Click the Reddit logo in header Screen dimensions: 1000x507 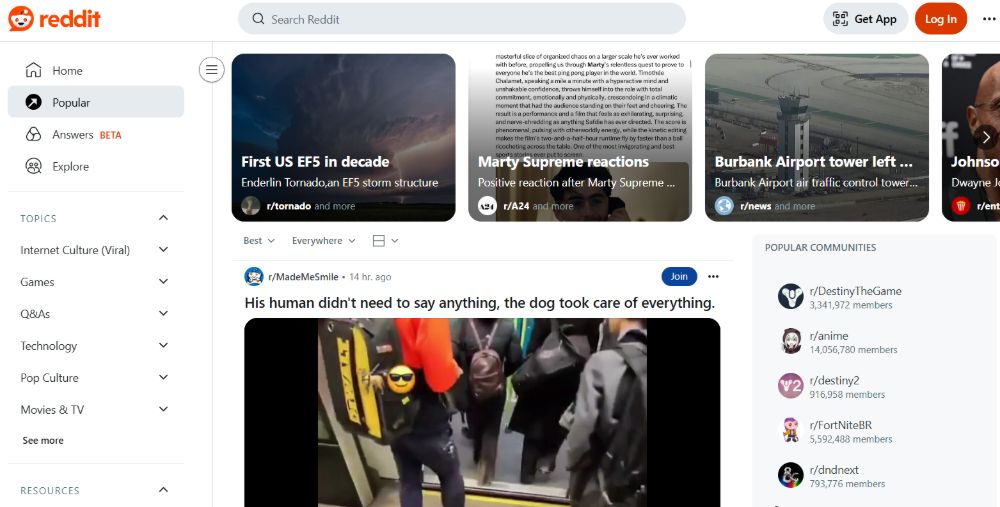coord(54,19)
